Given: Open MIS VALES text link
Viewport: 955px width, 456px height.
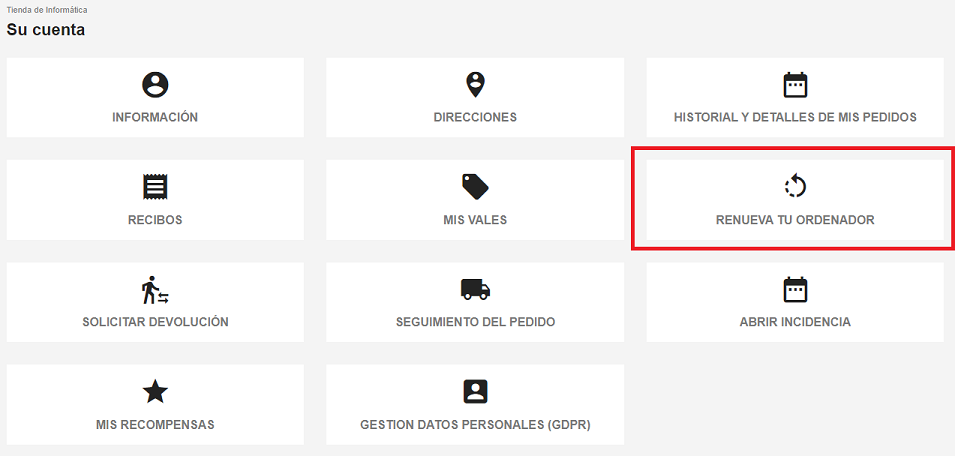Looking at the screenshot, I should tap(475, 220).
